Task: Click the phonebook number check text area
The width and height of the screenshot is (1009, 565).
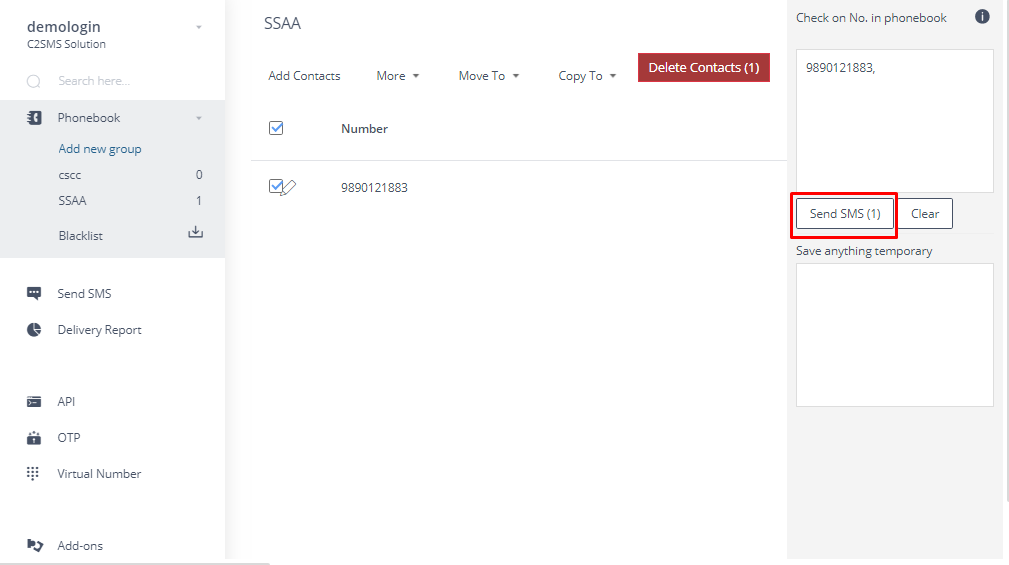Action: (894, 121)
